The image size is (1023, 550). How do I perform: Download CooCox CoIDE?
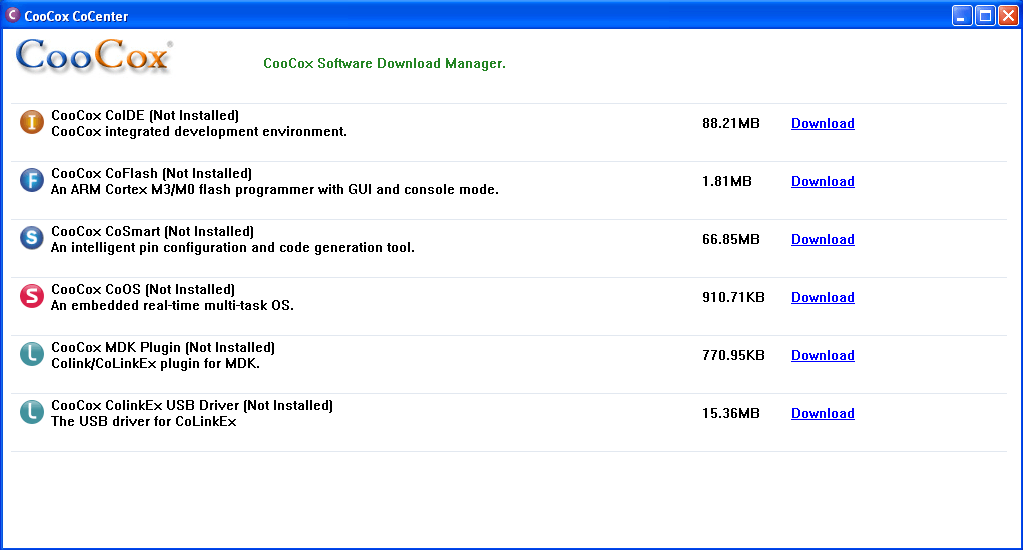pos(823,123)
